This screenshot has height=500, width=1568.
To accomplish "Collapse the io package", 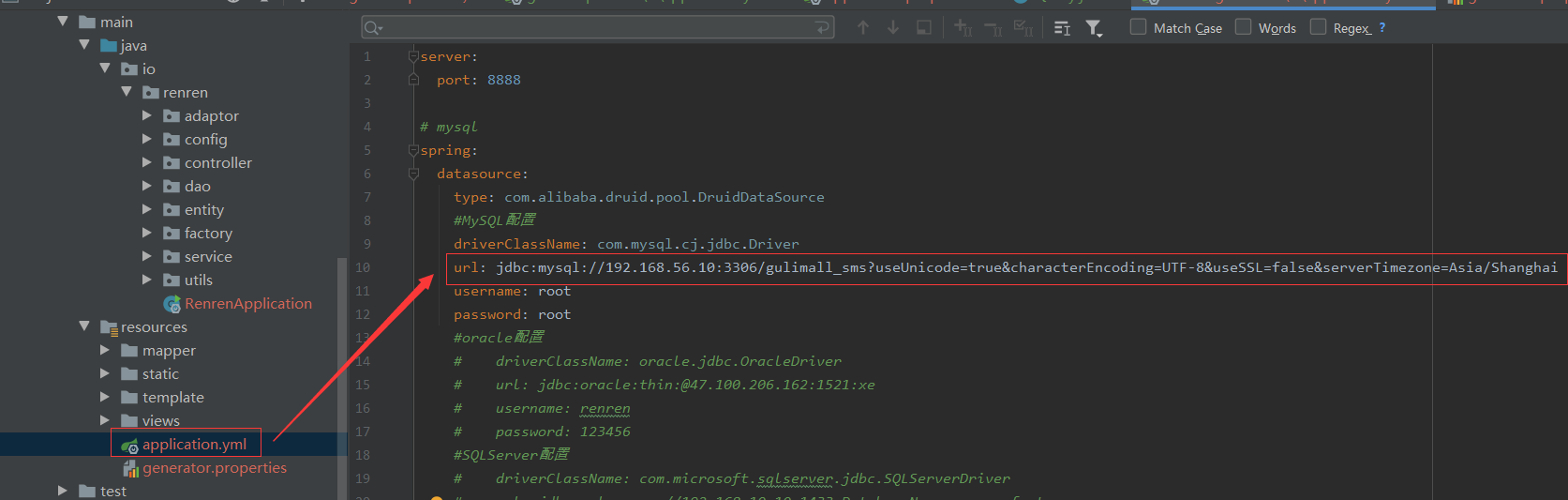I will pyautogui.click(x=105, y=68).
